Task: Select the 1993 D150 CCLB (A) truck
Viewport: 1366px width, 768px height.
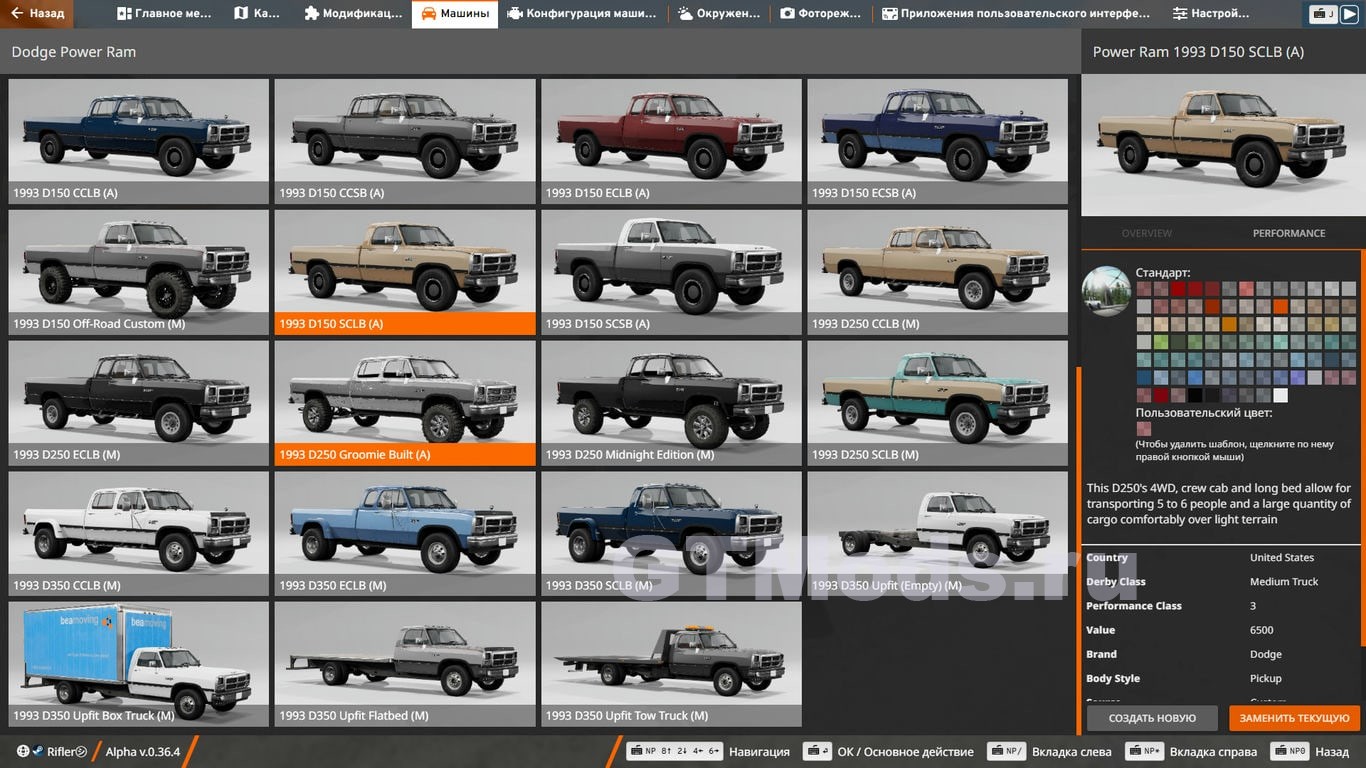Action: (x=139, y=141)
